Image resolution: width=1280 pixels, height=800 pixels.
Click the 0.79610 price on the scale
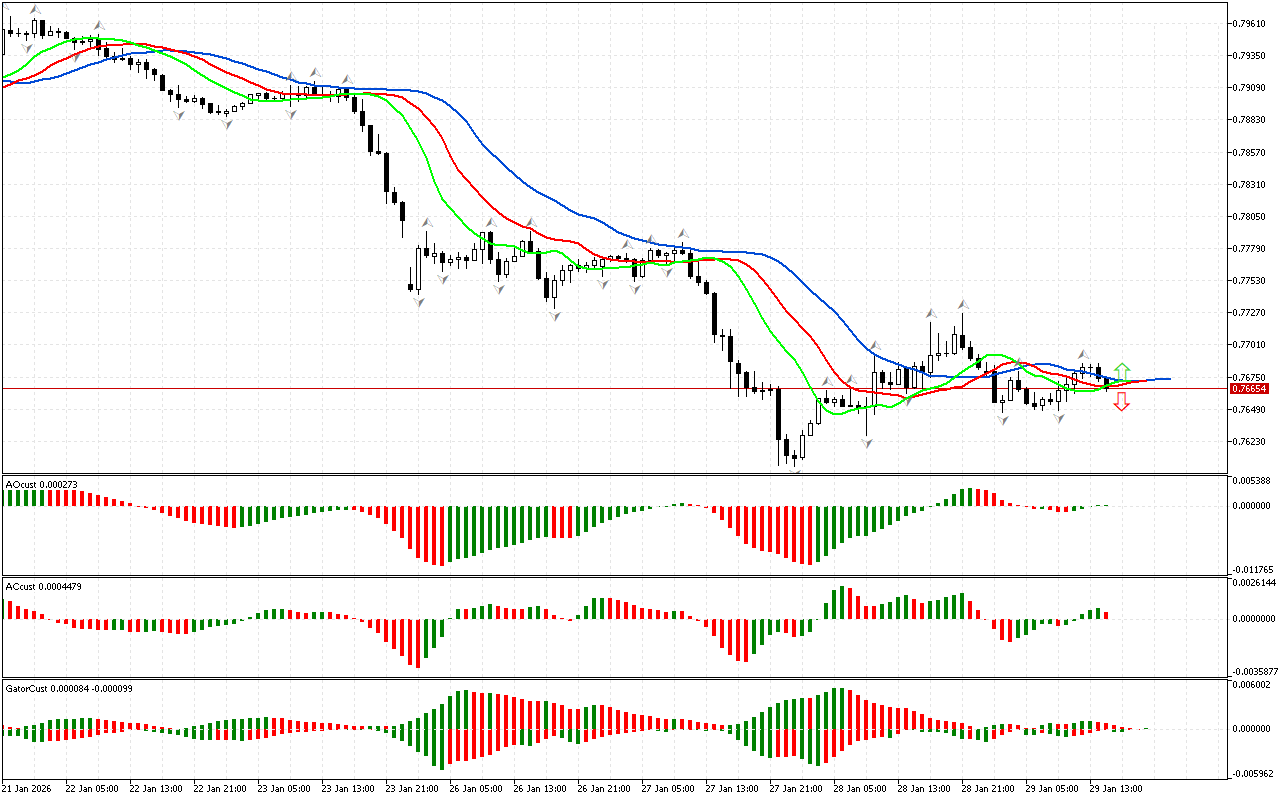[x=1250, y=23]
